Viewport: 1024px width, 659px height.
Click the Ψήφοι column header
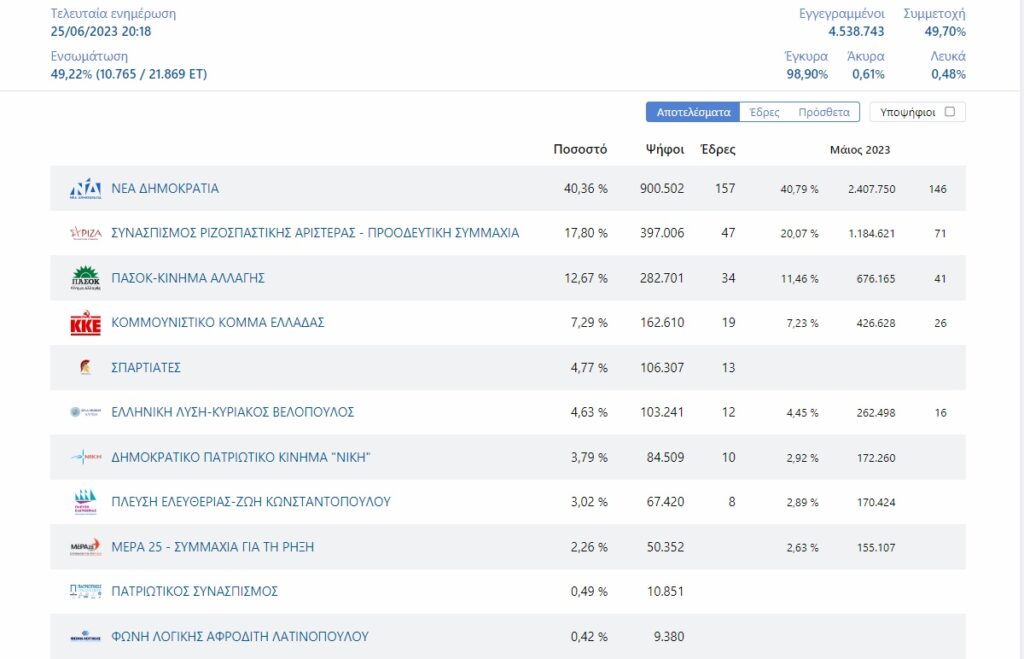[x=665, y=149]
